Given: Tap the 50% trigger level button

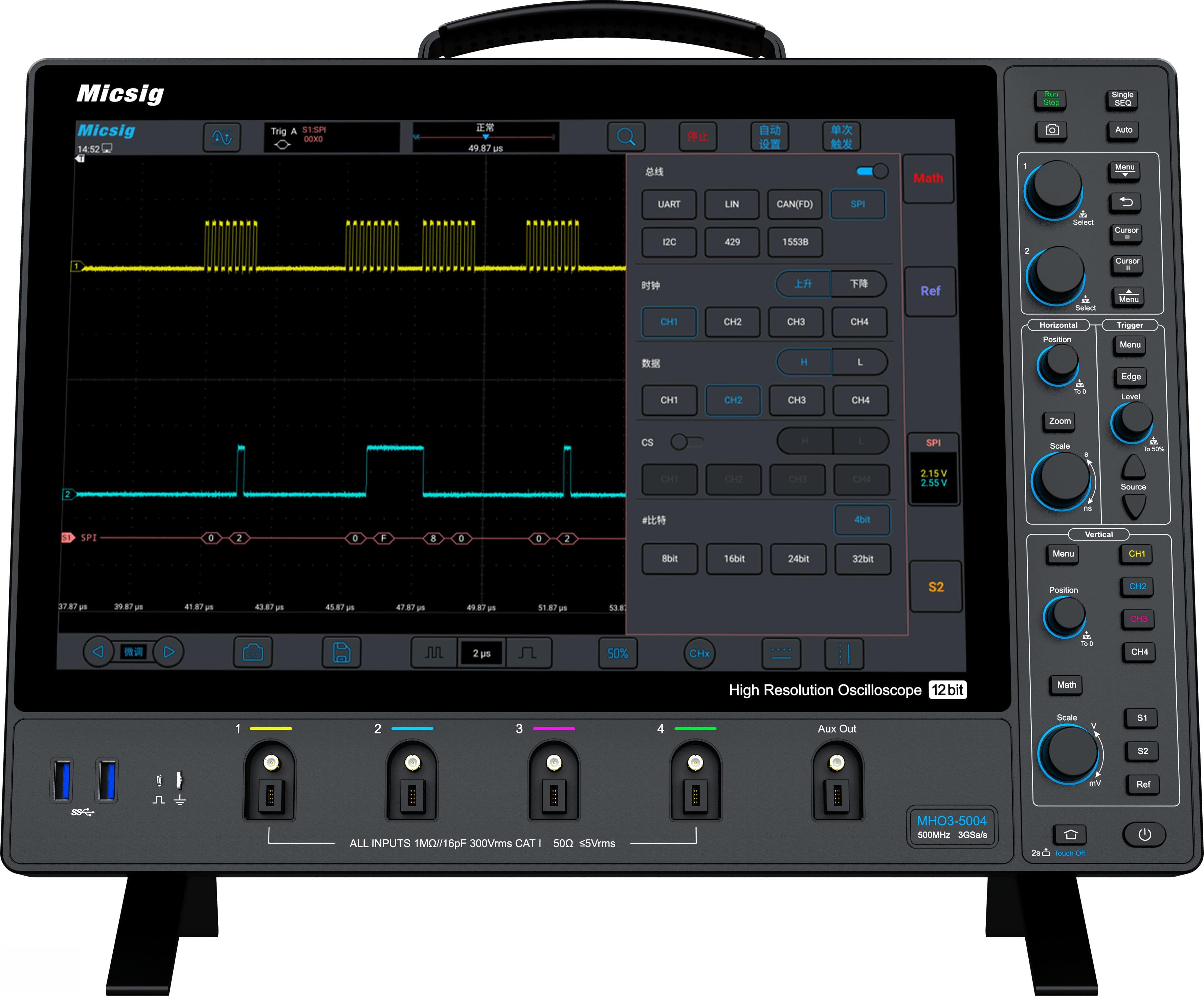Looking at the screenshot, I should point(618,653).
